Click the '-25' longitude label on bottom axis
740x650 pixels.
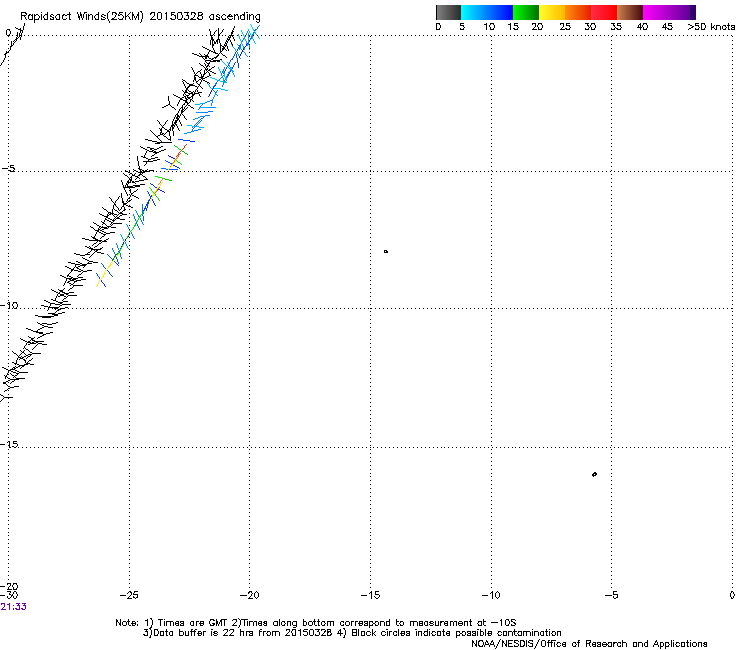tap(129, 595)
